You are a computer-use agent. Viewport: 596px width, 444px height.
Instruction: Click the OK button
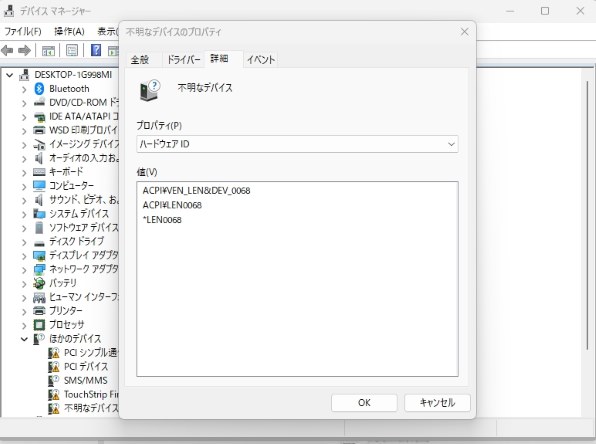point(364,403)
